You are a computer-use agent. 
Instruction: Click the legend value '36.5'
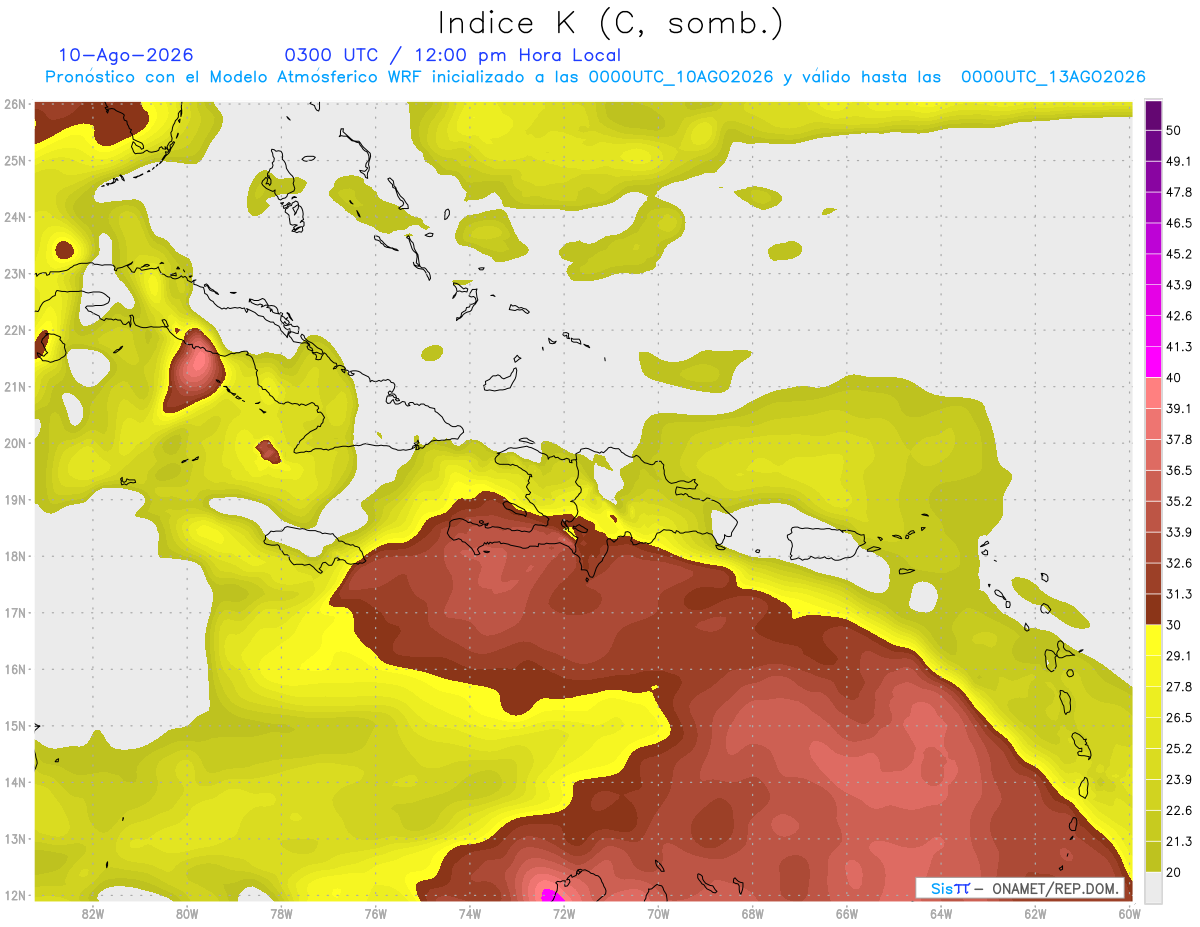tap(1179, 471)
